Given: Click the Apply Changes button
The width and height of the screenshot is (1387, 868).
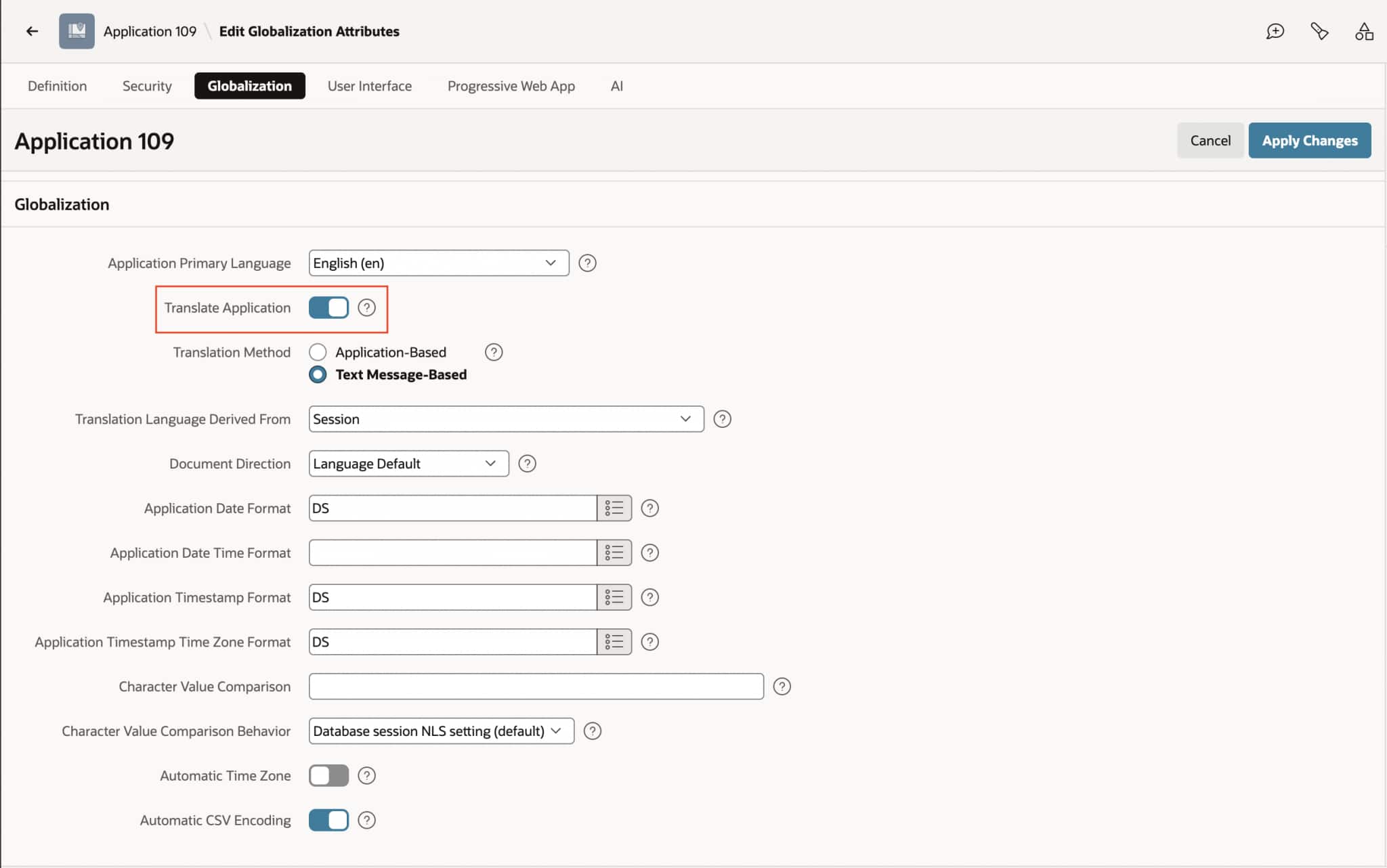Looking at the screenshot, I should pyautogui.click(x=1310, y=140).
